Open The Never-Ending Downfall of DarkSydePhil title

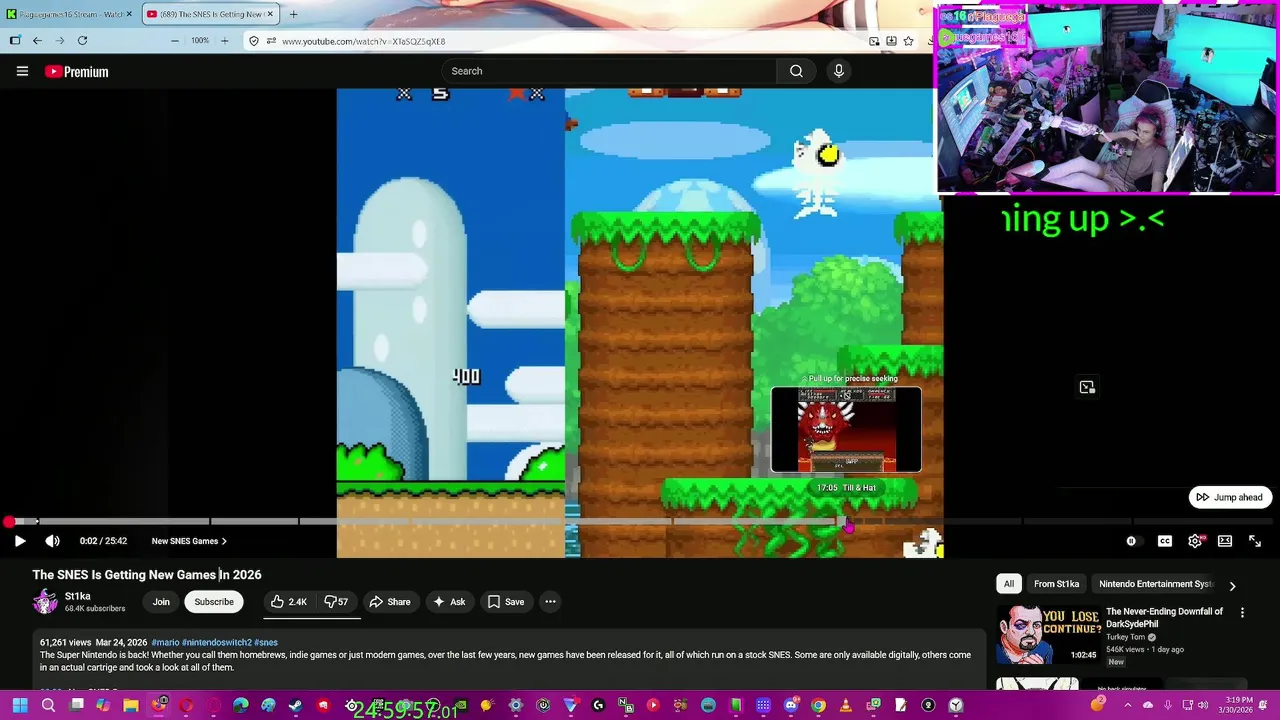1164,617
